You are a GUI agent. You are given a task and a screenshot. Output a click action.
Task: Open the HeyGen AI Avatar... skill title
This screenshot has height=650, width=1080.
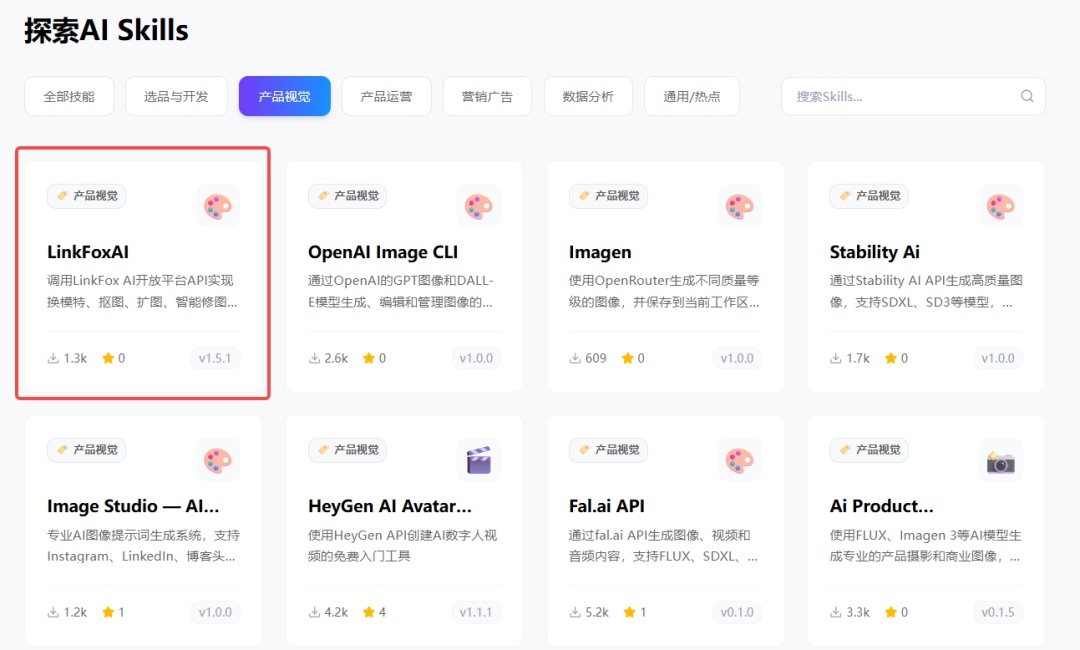[x=390, y=506]
